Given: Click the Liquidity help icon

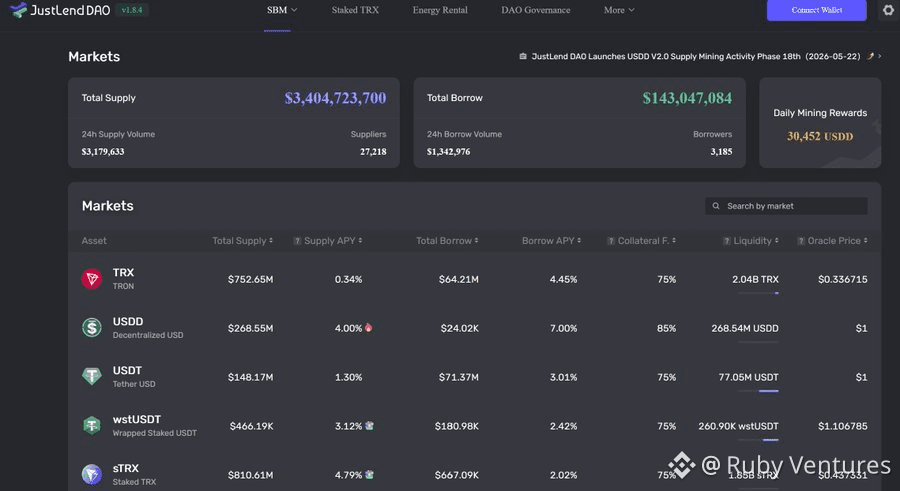Looking at the screenshot, I should [727, 241].
